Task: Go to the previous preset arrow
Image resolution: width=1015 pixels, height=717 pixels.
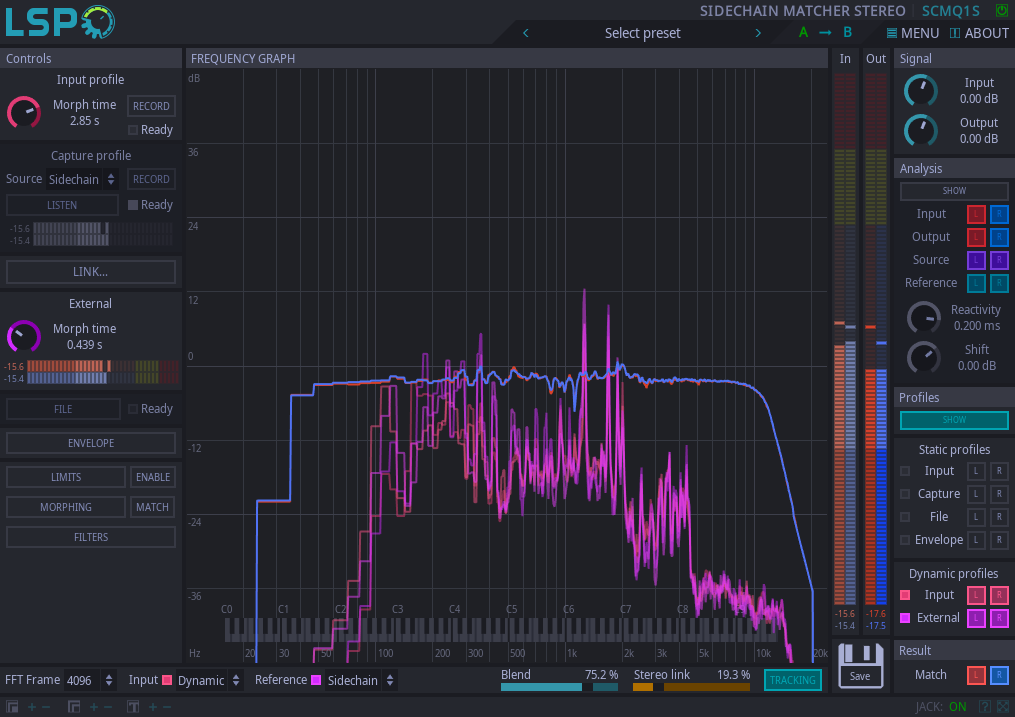Action: click(x=526, y=33)
